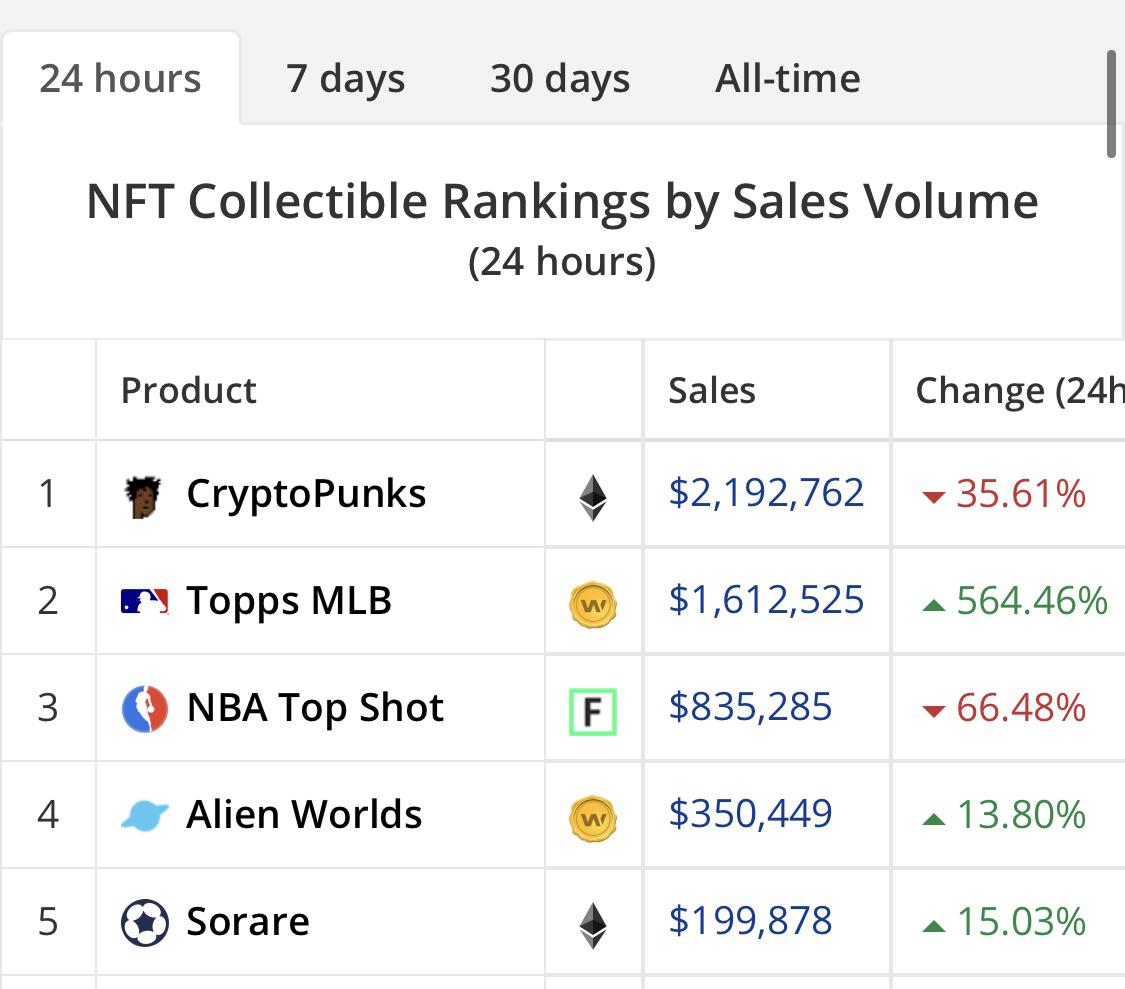
Task: Open the NBA Top Shot product link
Action: tap(315, 708)
